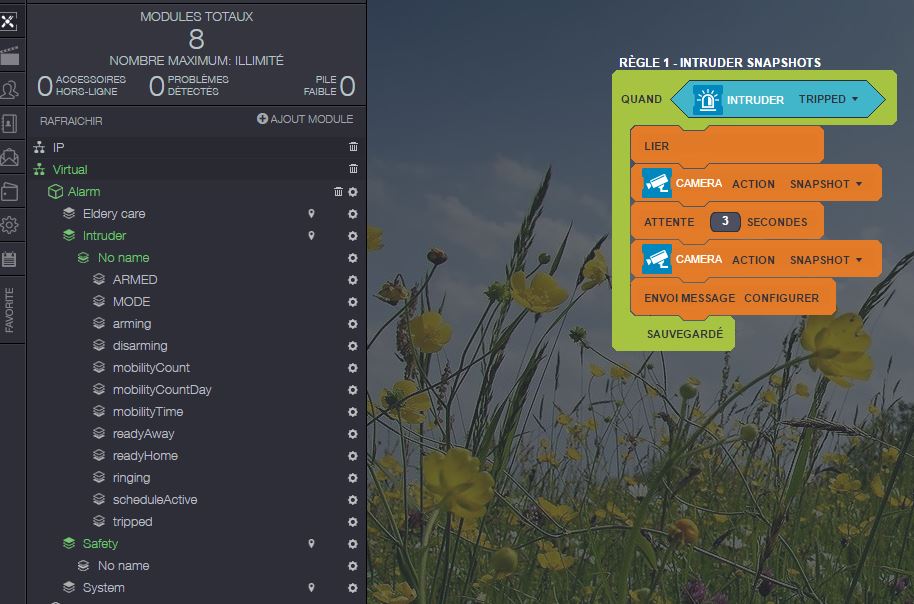Click the first Camera block icon
Screen dimensions: 914x604
pos(657,183)
